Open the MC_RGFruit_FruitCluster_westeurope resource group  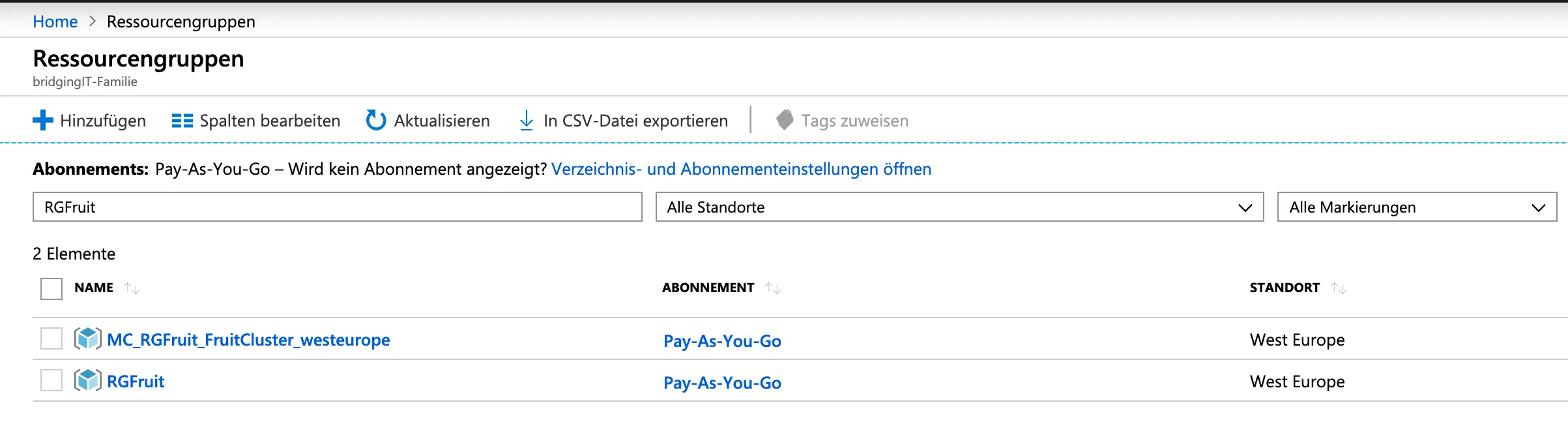[x=248, y=340]
